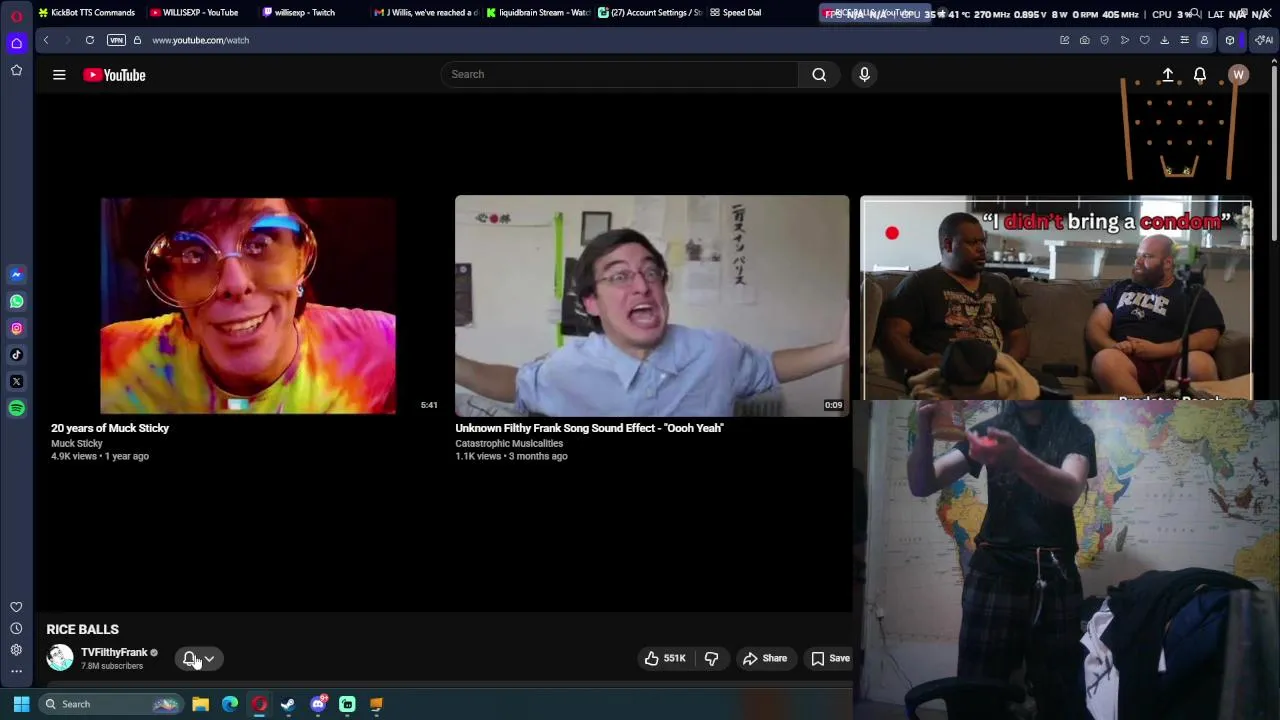Open Microsoft Edge from the taskbar

click(x=230, y=704)
